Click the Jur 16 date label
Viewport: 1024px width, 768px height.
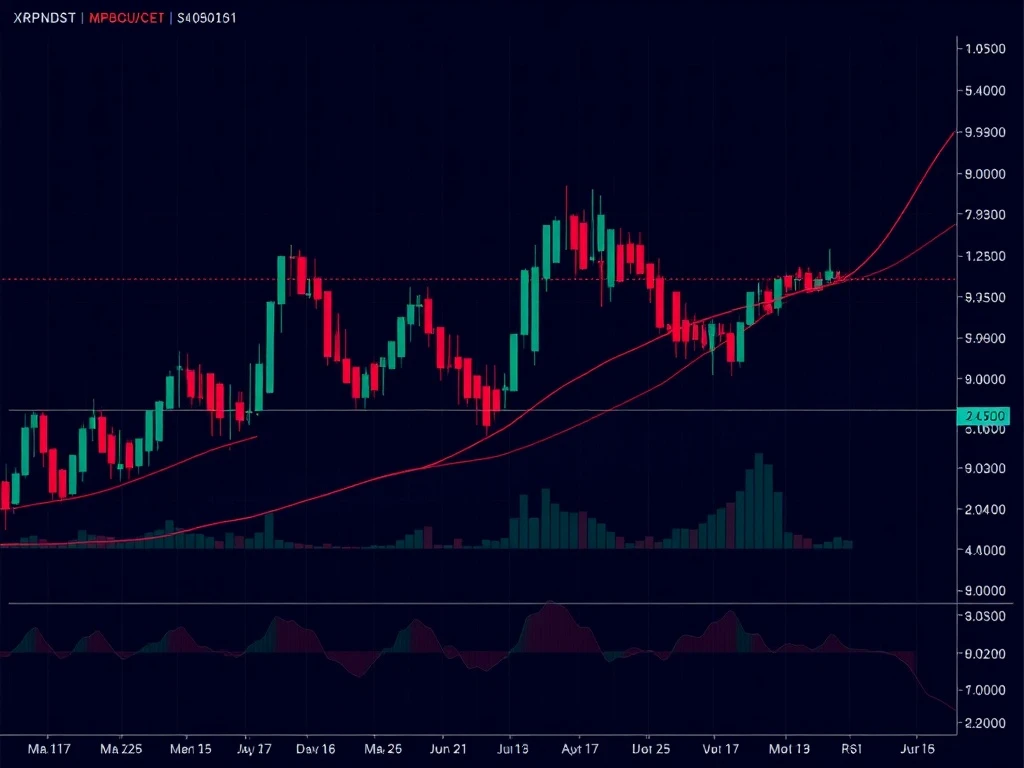click(x=918, y=748)
